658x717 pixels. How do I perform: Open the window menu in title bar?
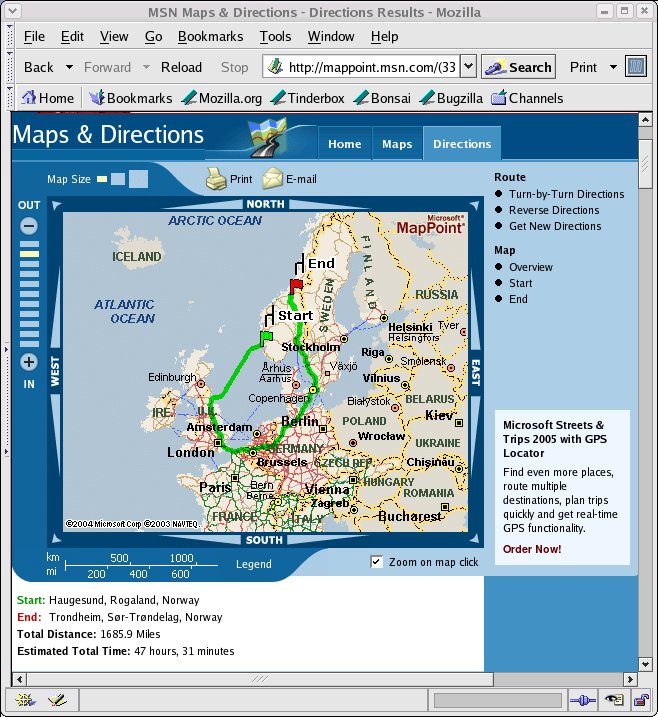[x=12, y=11]
